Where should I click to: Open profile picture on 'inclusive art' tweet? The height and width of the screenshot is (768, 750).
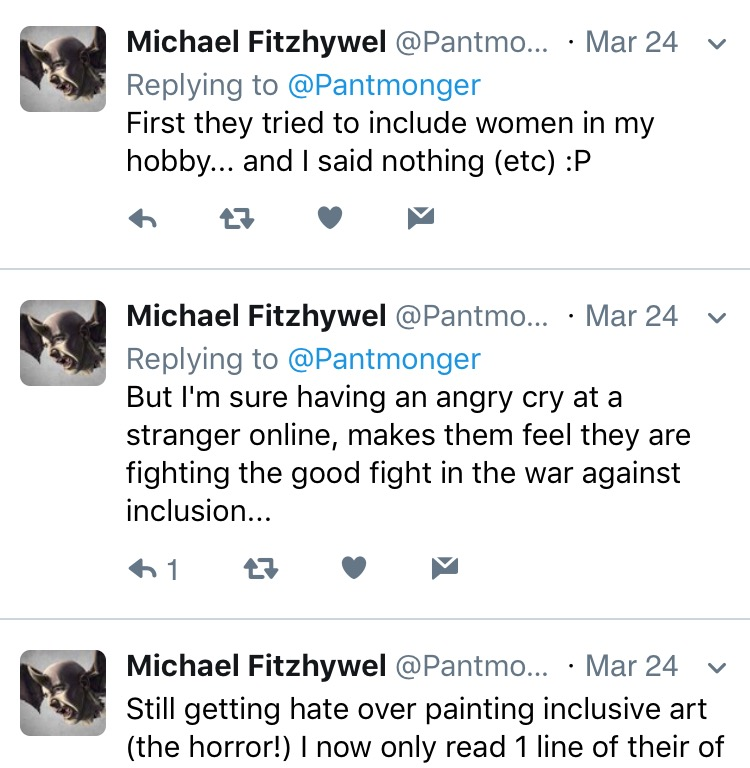63,692
